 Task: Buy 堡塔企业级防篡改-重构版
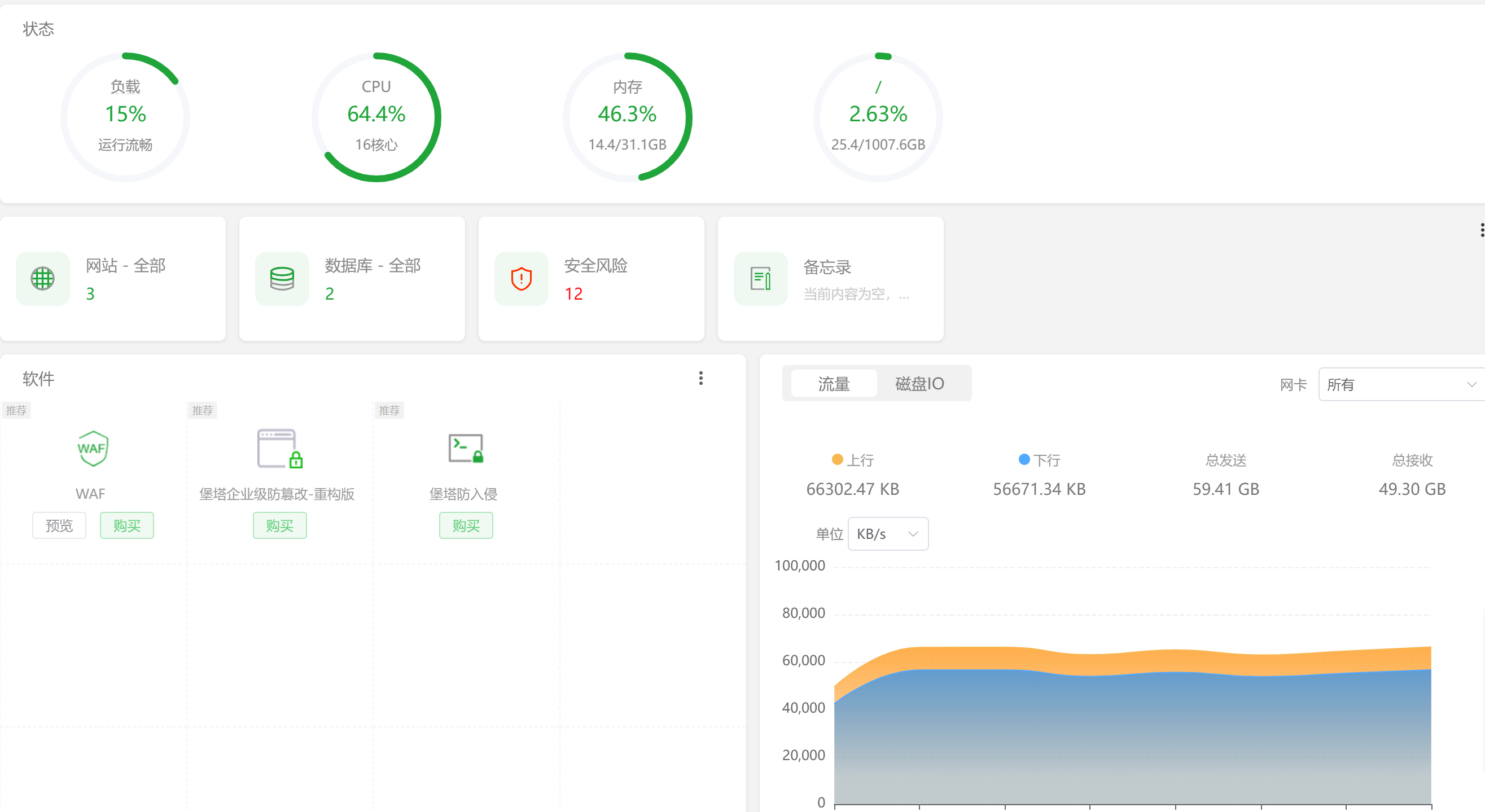point(279,525)
